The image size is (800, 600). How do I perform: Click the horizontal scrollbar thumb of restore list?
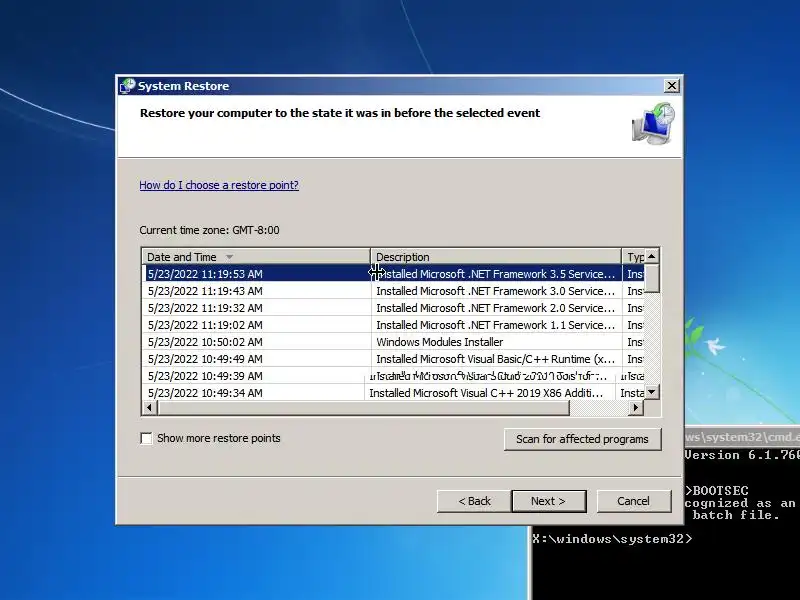click(x=363, y=408)
